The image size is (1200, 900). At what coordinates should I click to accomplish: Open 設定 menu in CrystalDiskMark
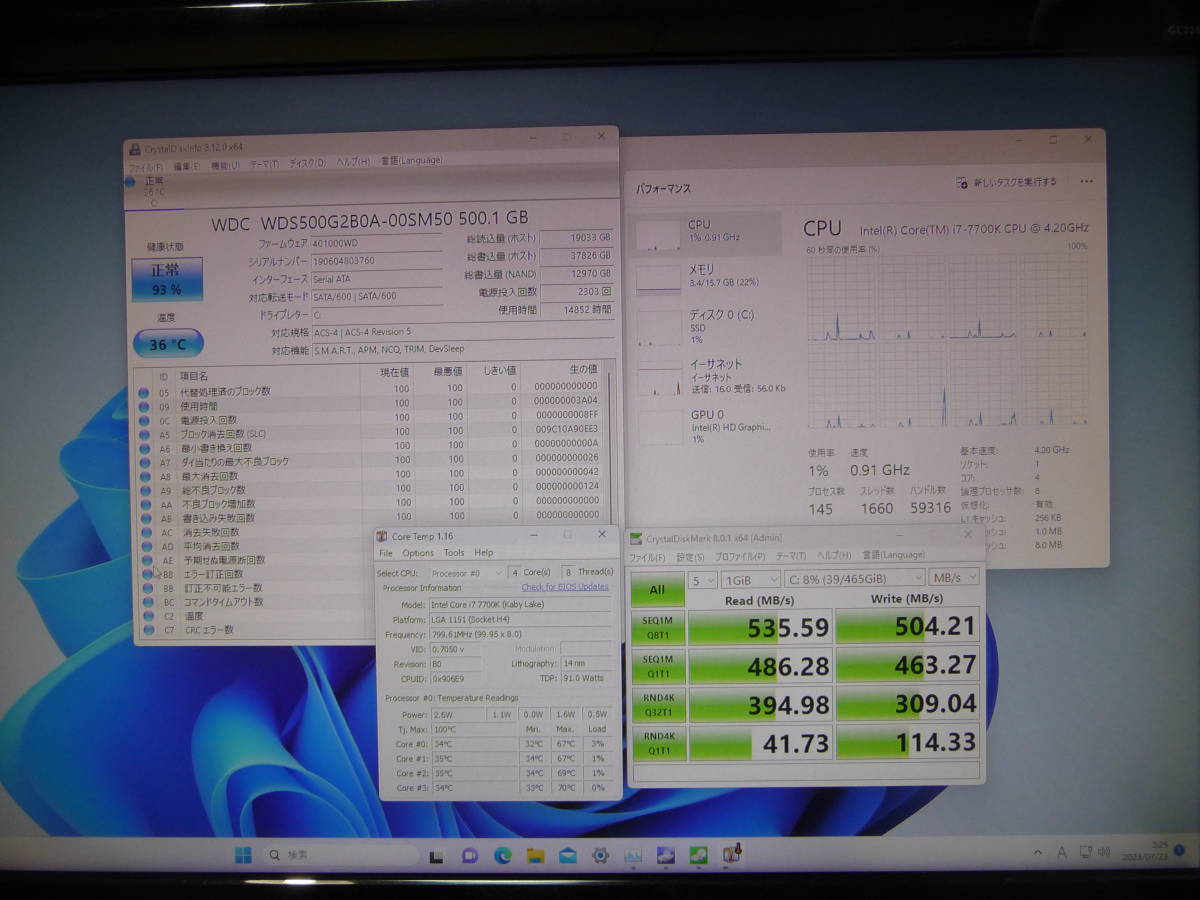[x=690, y=556]
